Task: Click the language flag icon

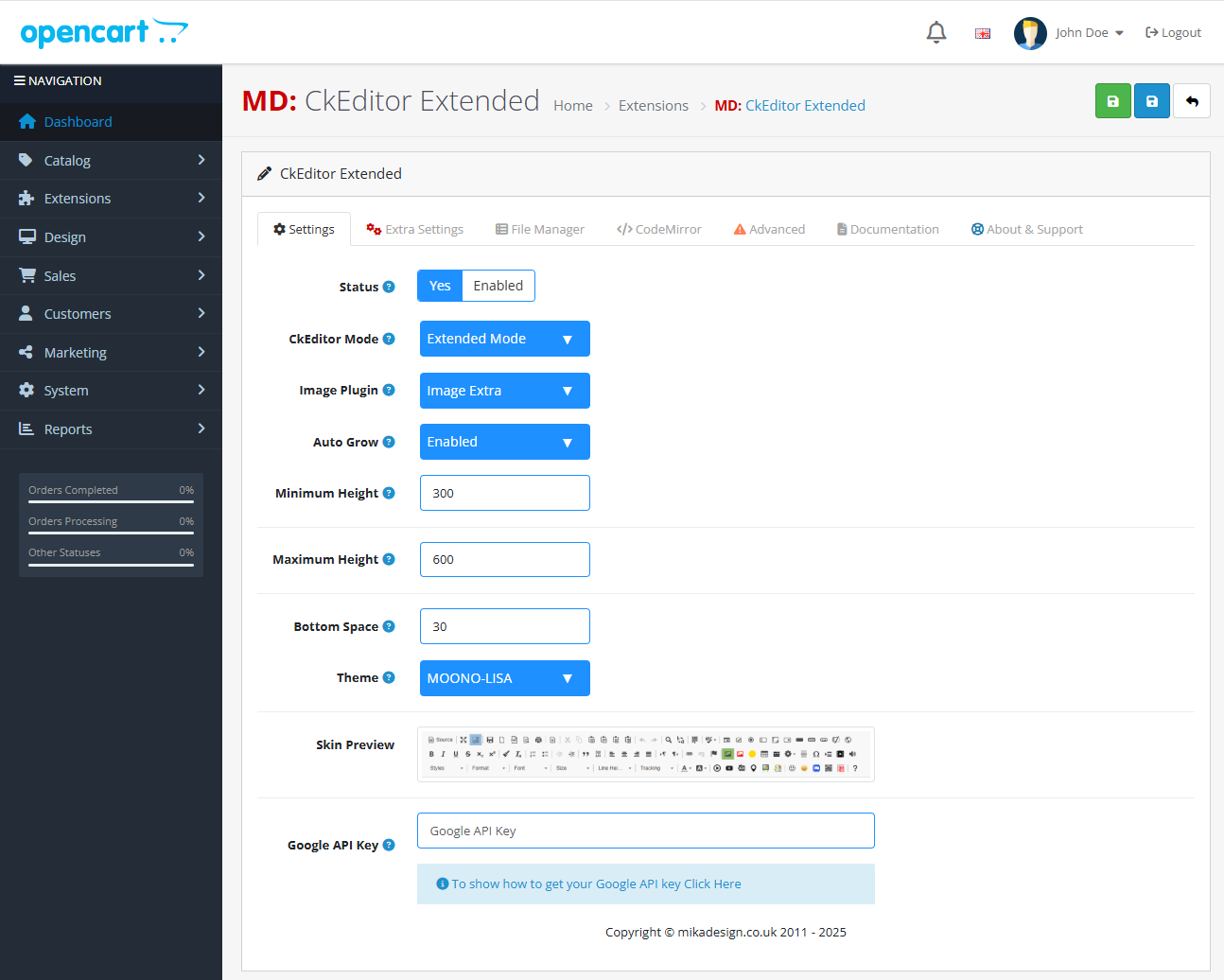Action: tap(983, 33)
